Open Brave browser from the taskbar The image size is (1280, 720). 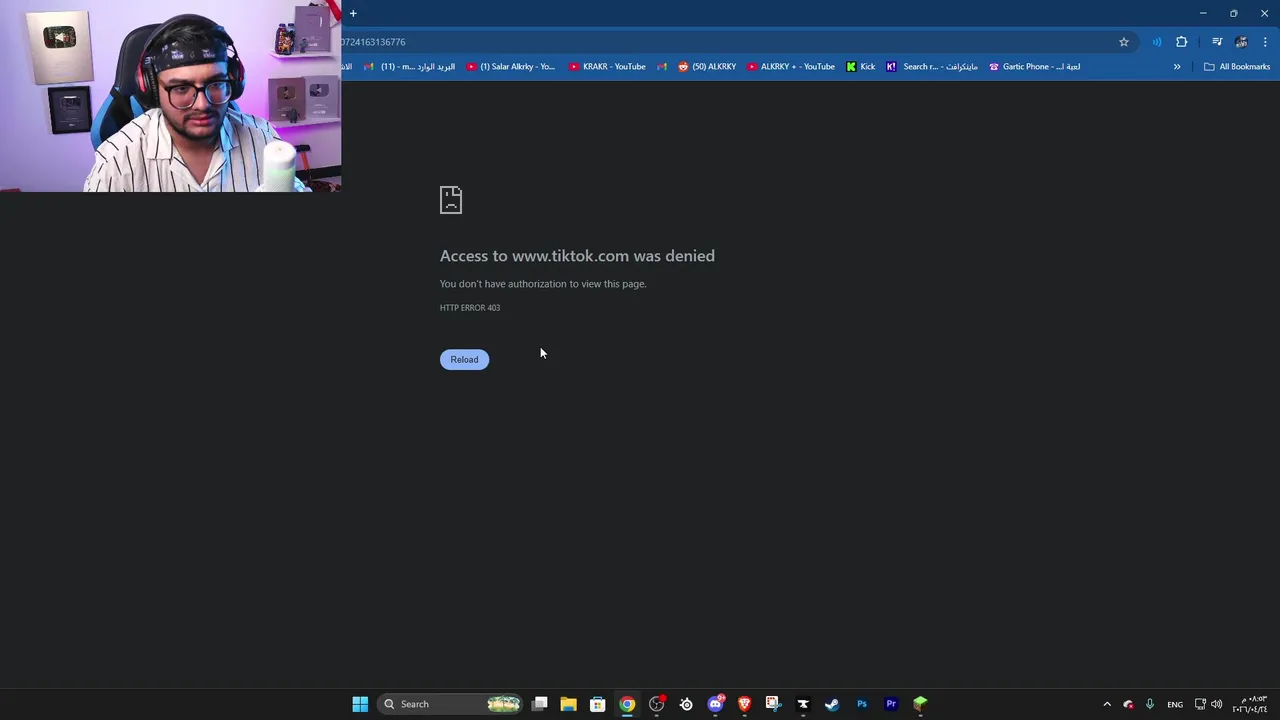click(x=744, y=704)
